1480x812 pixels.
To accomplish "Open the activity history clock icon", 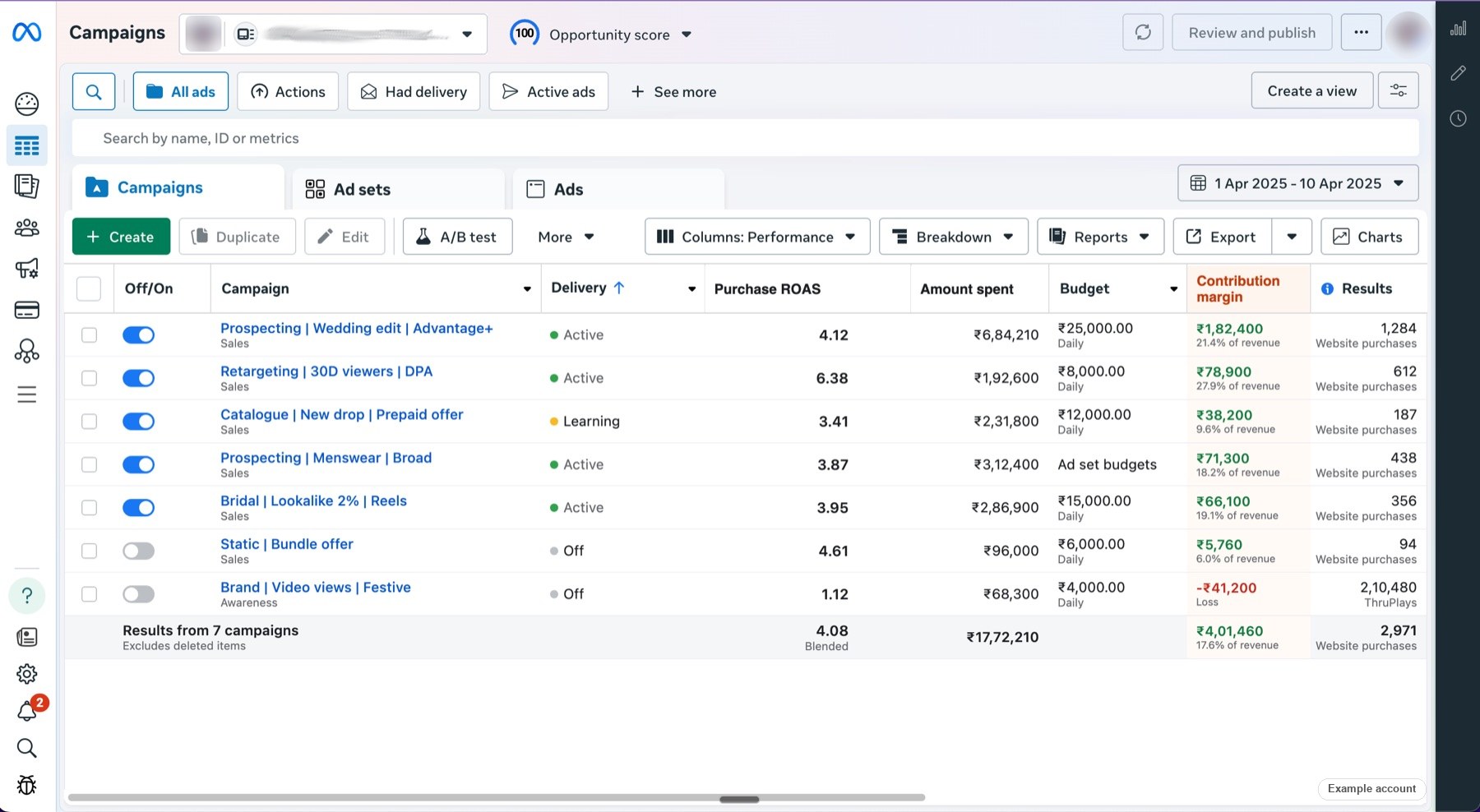I will coord(1458,118).
